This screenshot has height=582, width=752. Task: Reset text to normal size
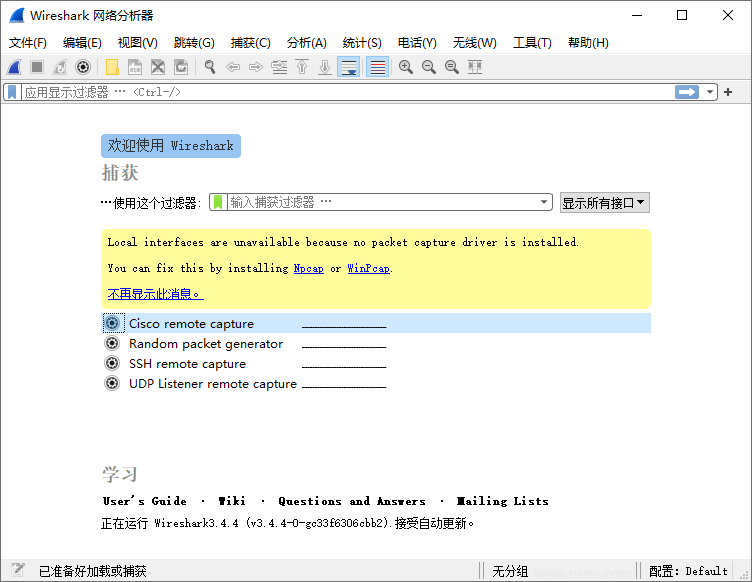[x=452, y=67]
